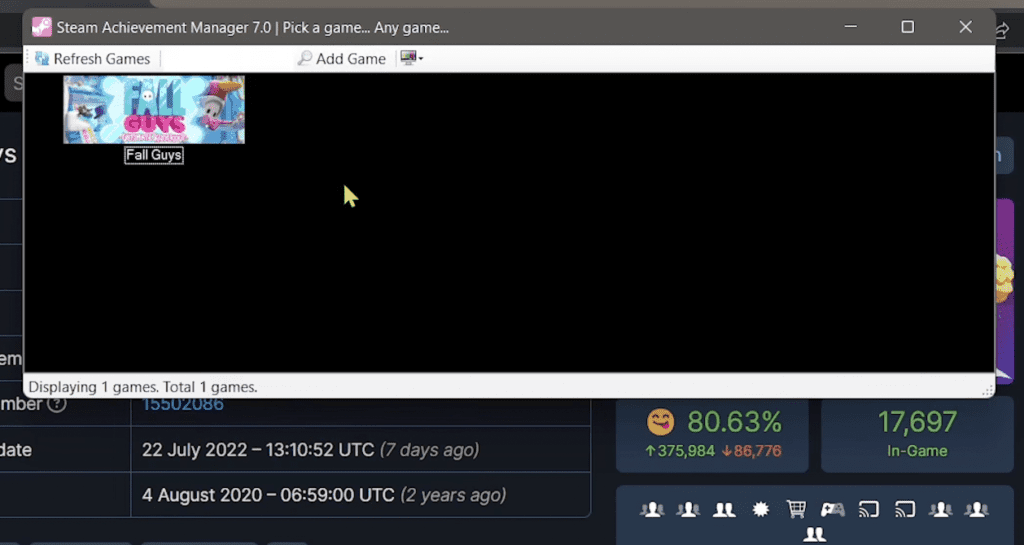Maximize the Steam Achievement Manager window

pos(907,27)
